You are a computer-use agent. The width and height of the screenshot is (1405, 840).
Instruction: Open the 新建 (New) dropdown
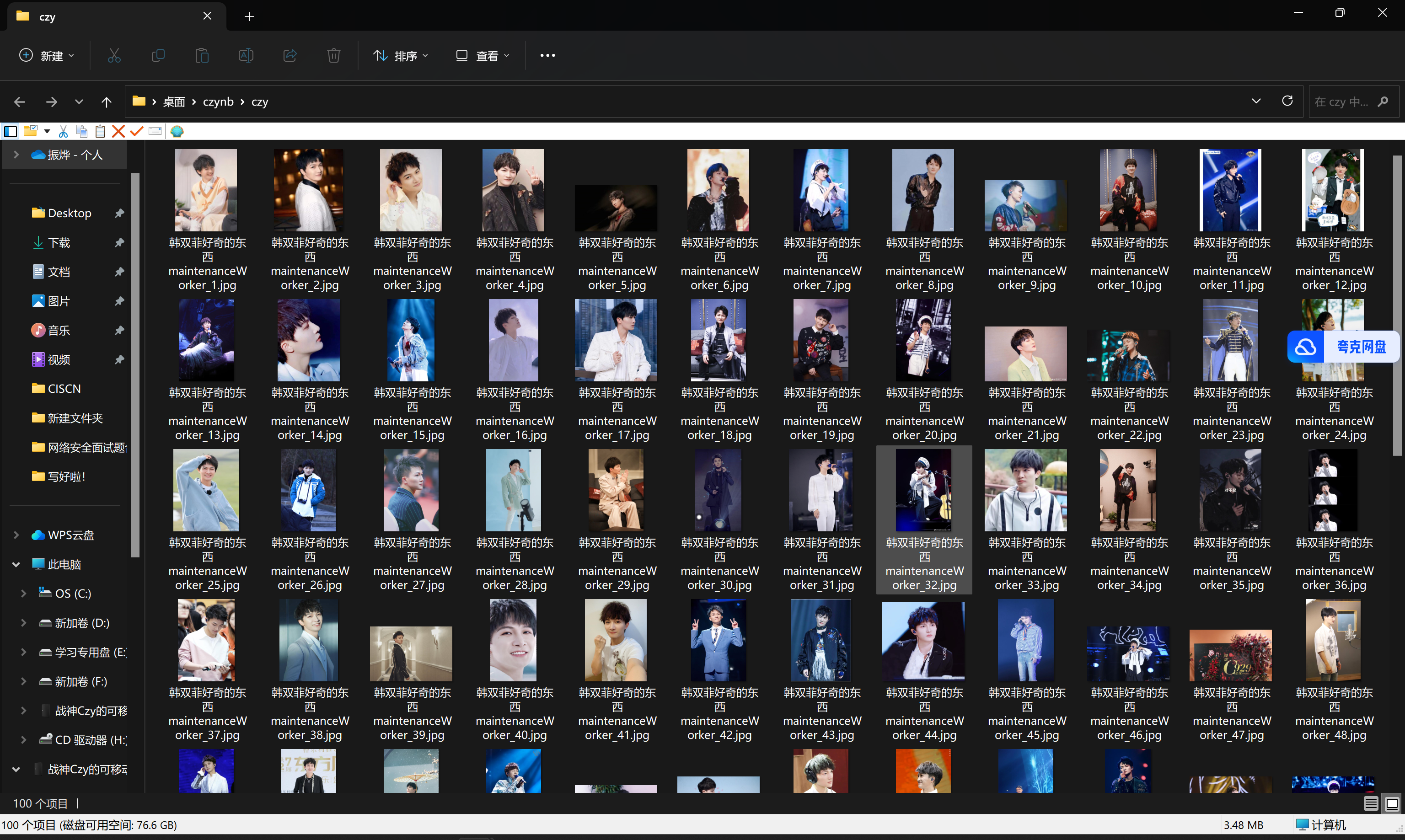click(46, 55)
